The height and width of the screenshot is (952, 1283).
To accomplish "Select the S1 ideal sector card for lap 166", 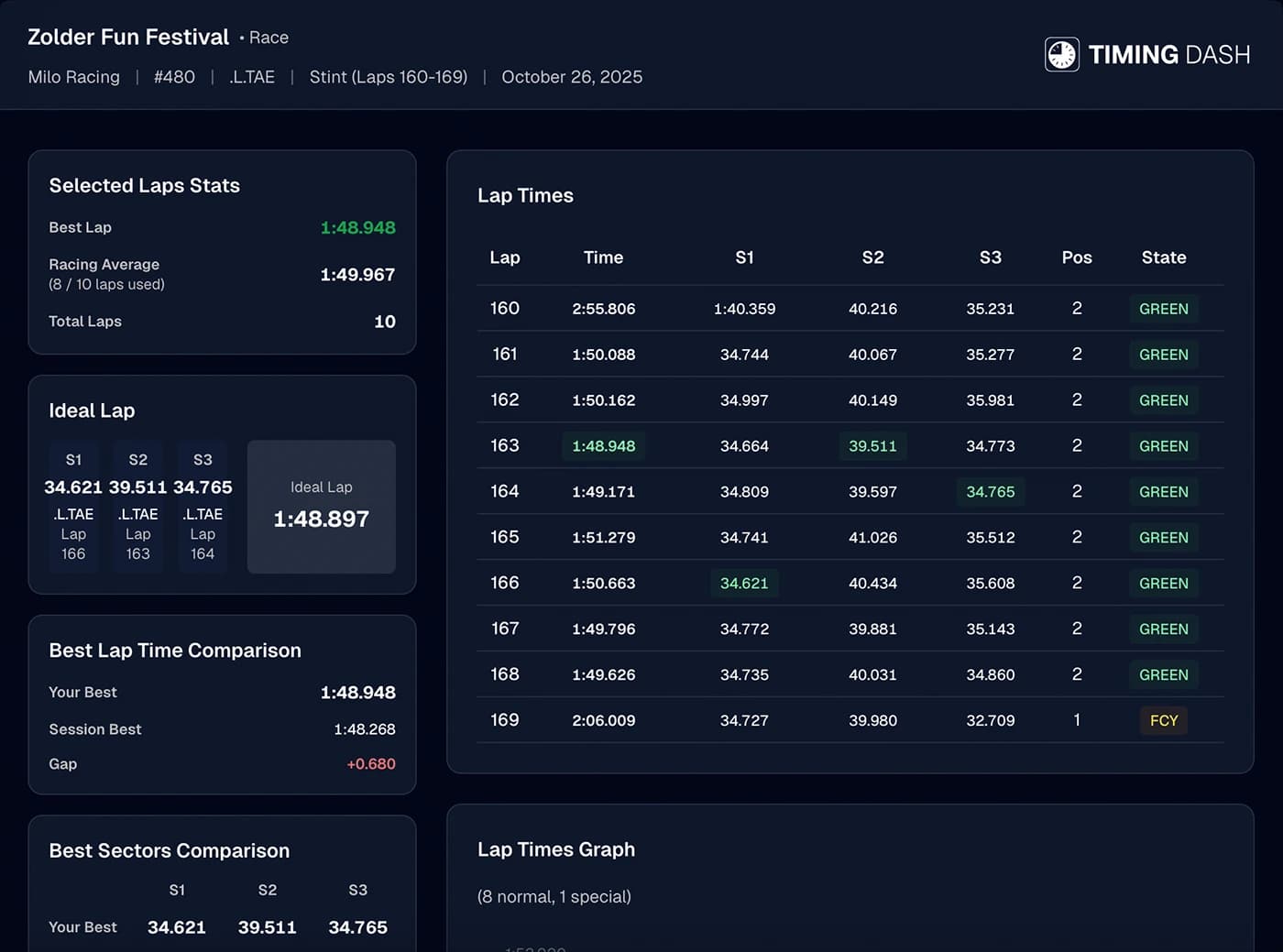I will tap(73, 507).
